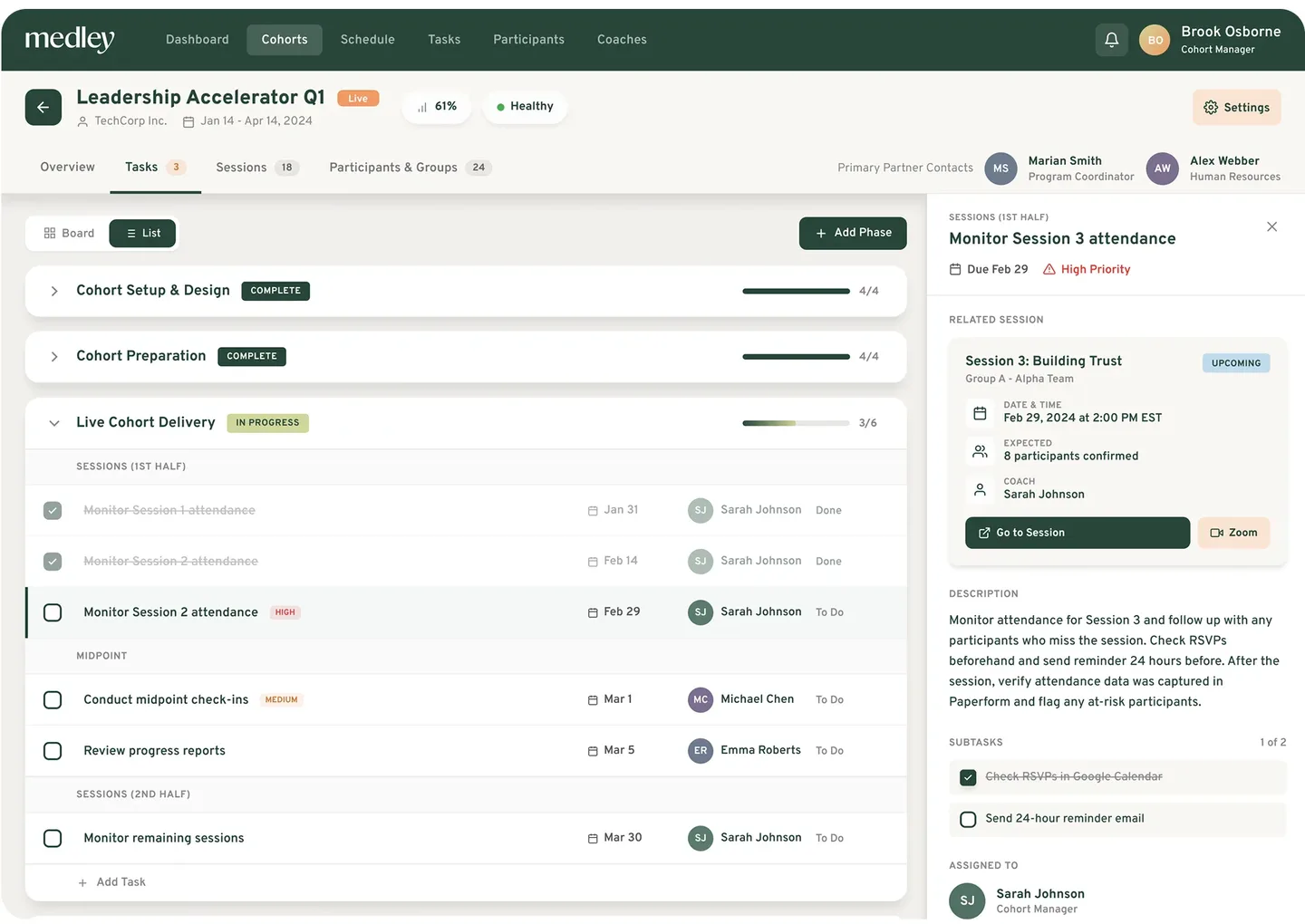The width and height of the screenshot is (1305, 924).
Task: Select the Tasks tab with badge 3
Action: click(x=156, y=168)
